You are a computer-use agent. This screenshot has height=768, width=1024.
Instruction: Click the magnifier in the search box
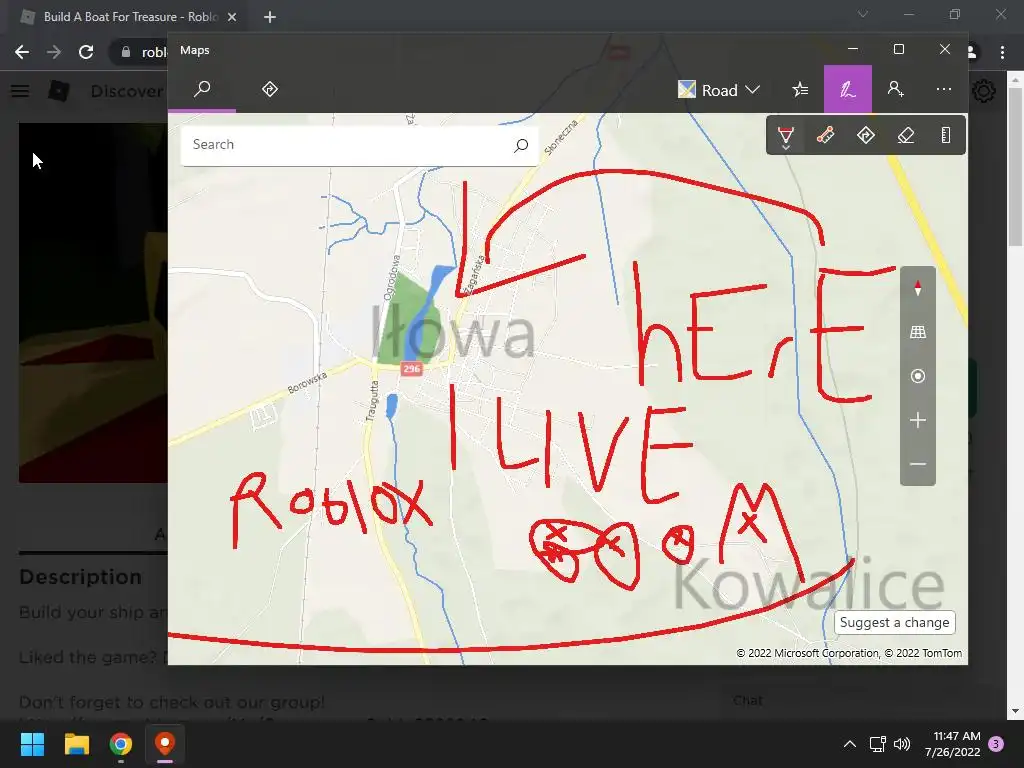521,145
